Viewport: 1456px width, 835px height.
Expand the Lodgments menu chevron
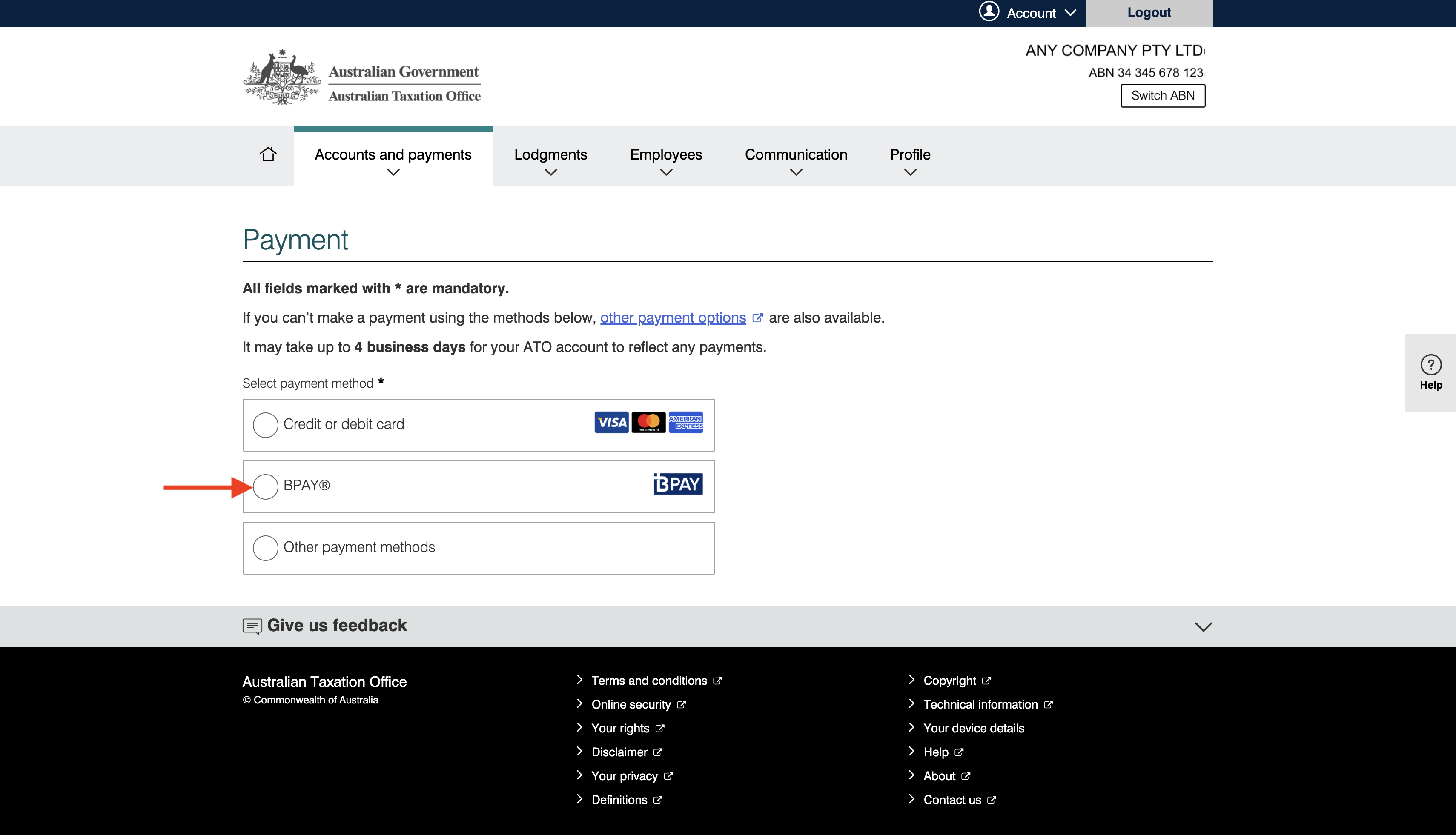pyautogui.click(x=550, y=172)
